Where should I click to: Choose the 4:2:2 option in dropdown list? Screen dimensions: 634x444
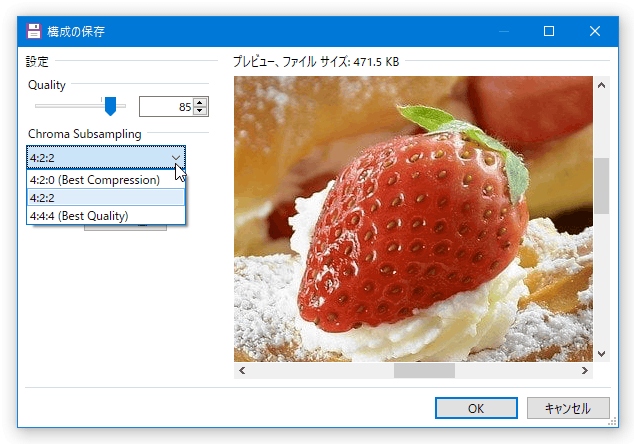[x=106, y=198]
